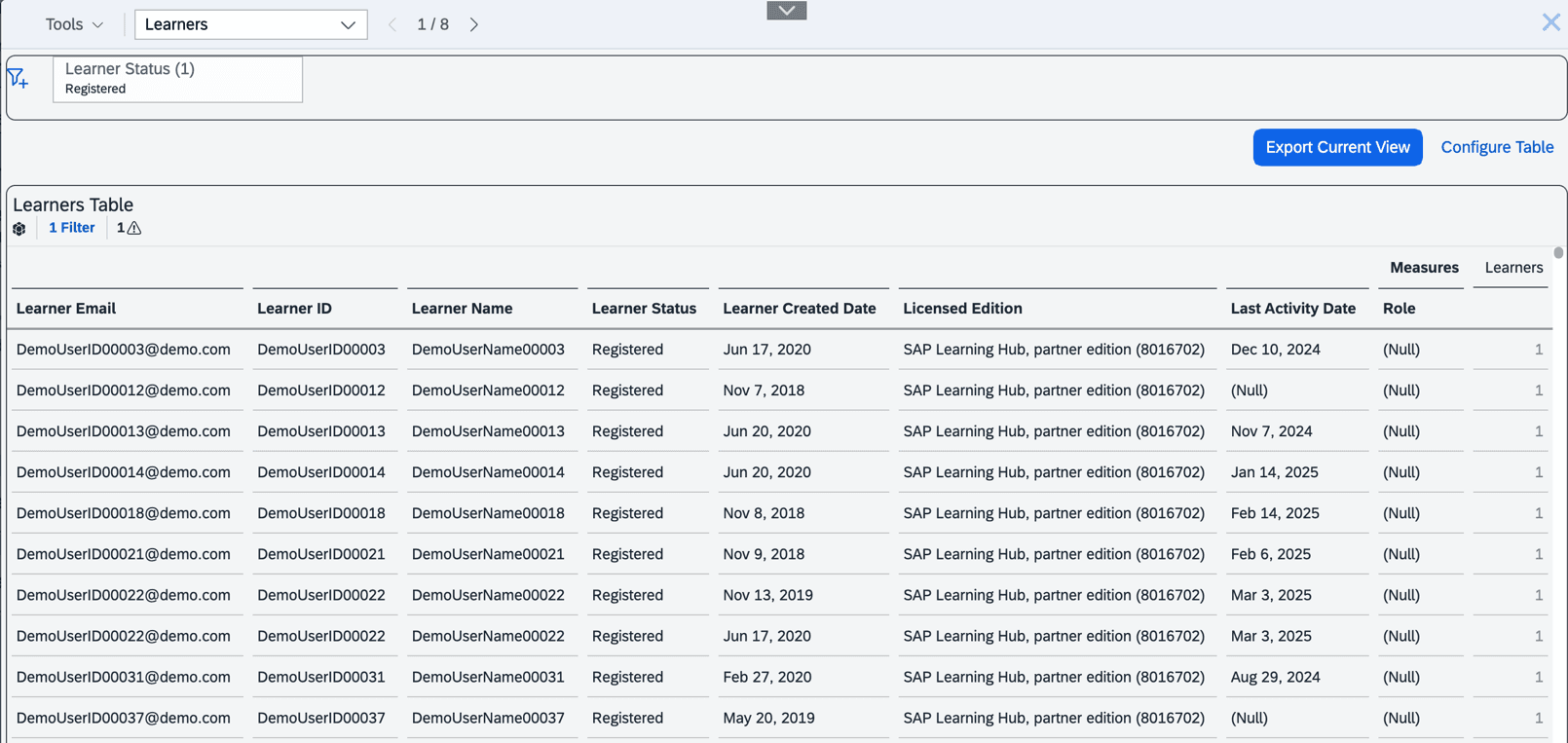Select cell DemoUserID00013@demo.com

124,431
